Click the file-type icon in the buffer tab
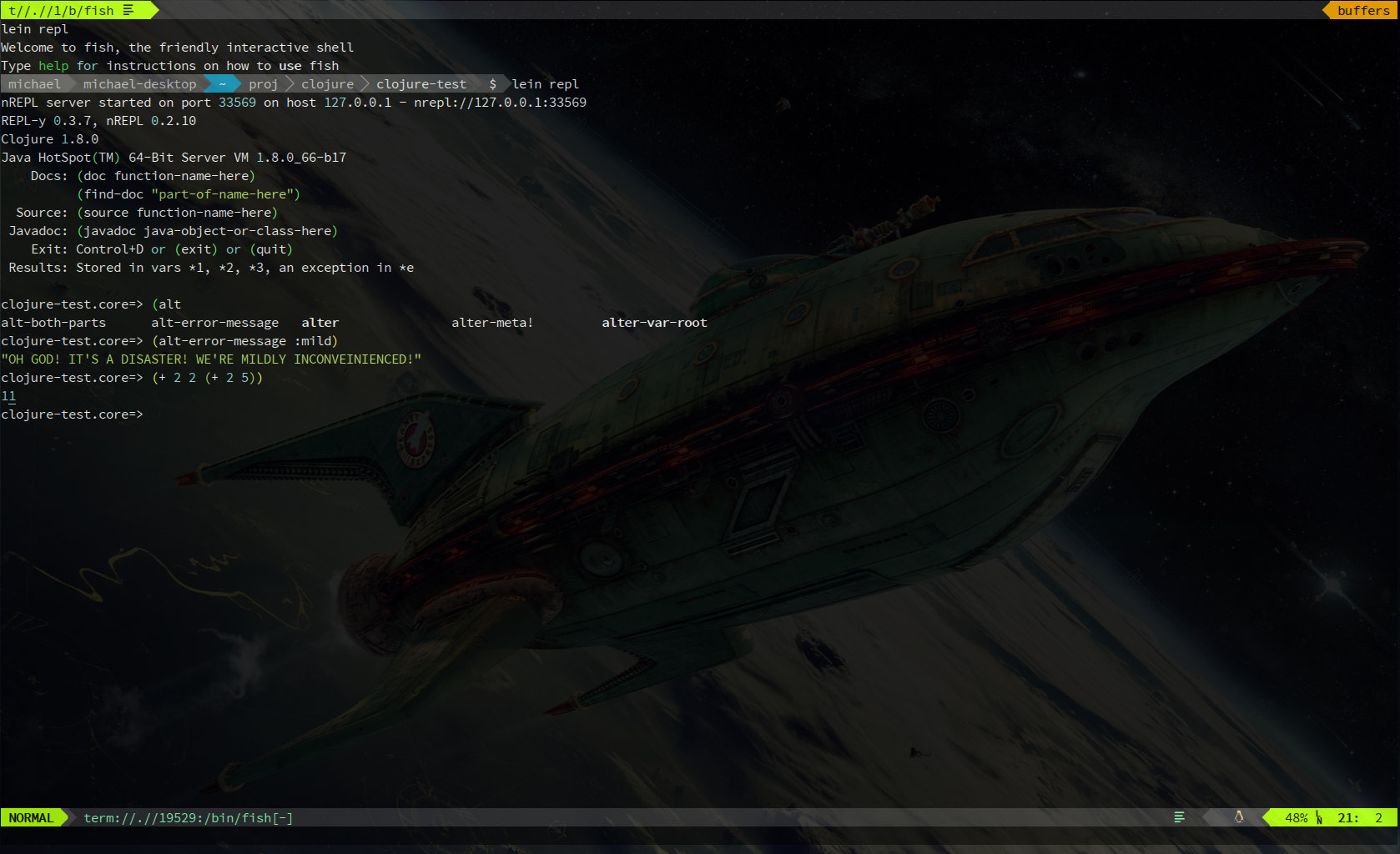This screenshot has width=1400, height=854. pyautogui.click(x=128, y=10)
